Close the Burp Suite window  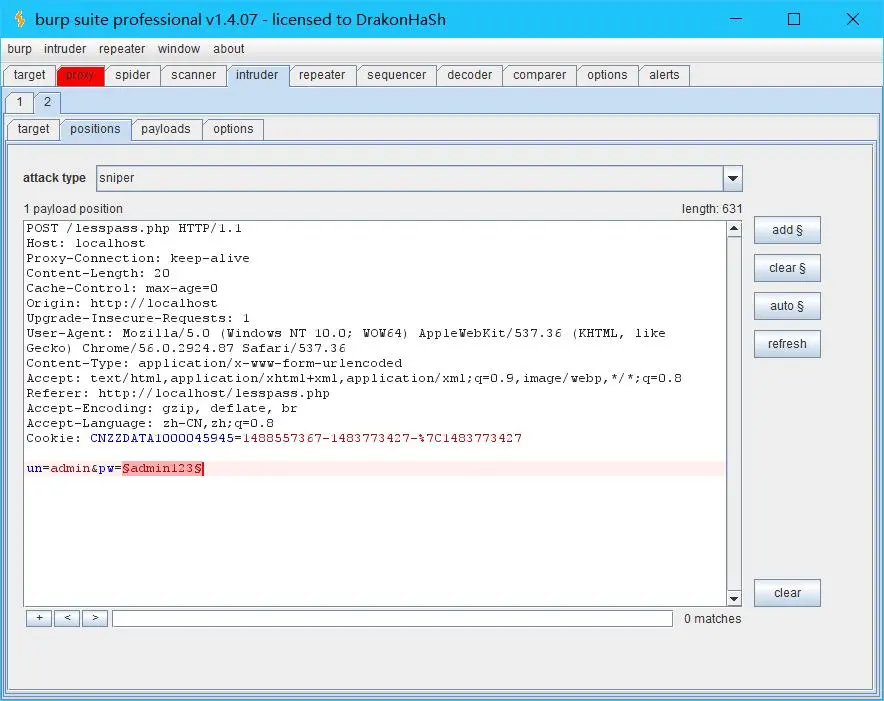click(x=853, y=19)
